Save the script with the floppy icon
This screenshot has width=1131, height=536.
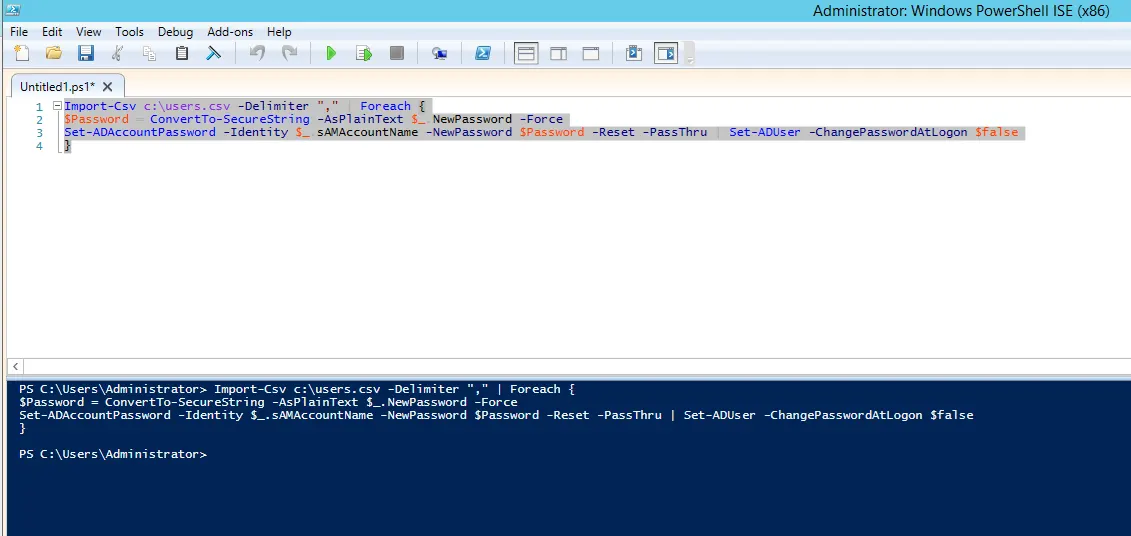[x=86, y=53]
